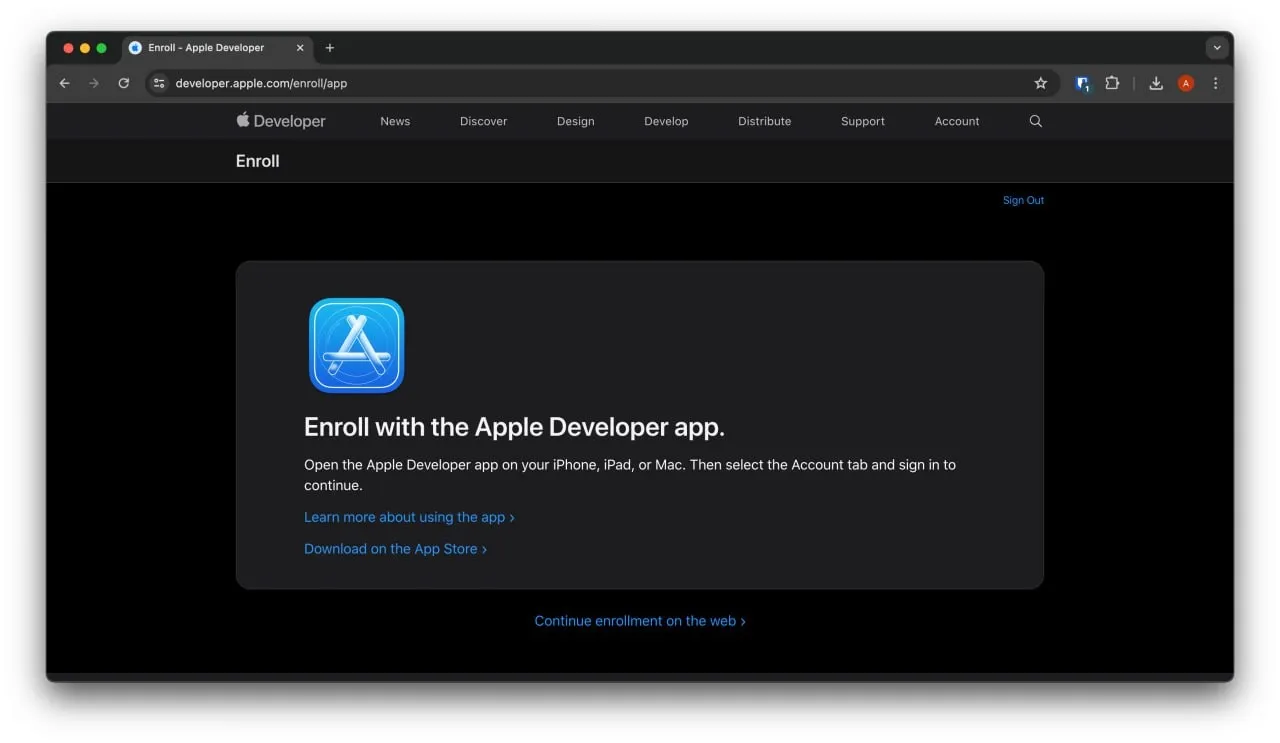Open the Extensions puzzle icon
The width and height of the screenshot is (1280, 743).
tap(1112, 83)
